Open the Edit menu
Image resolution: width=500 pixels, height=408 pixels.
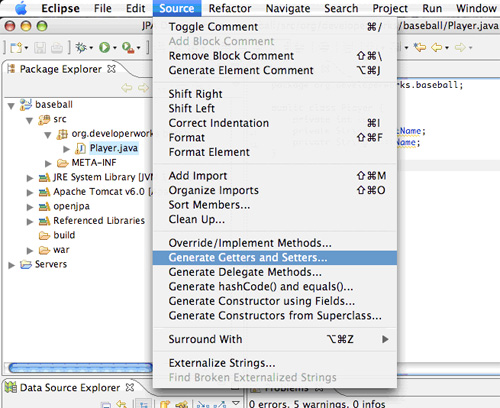pyautogui.click(x=135, y=8)
